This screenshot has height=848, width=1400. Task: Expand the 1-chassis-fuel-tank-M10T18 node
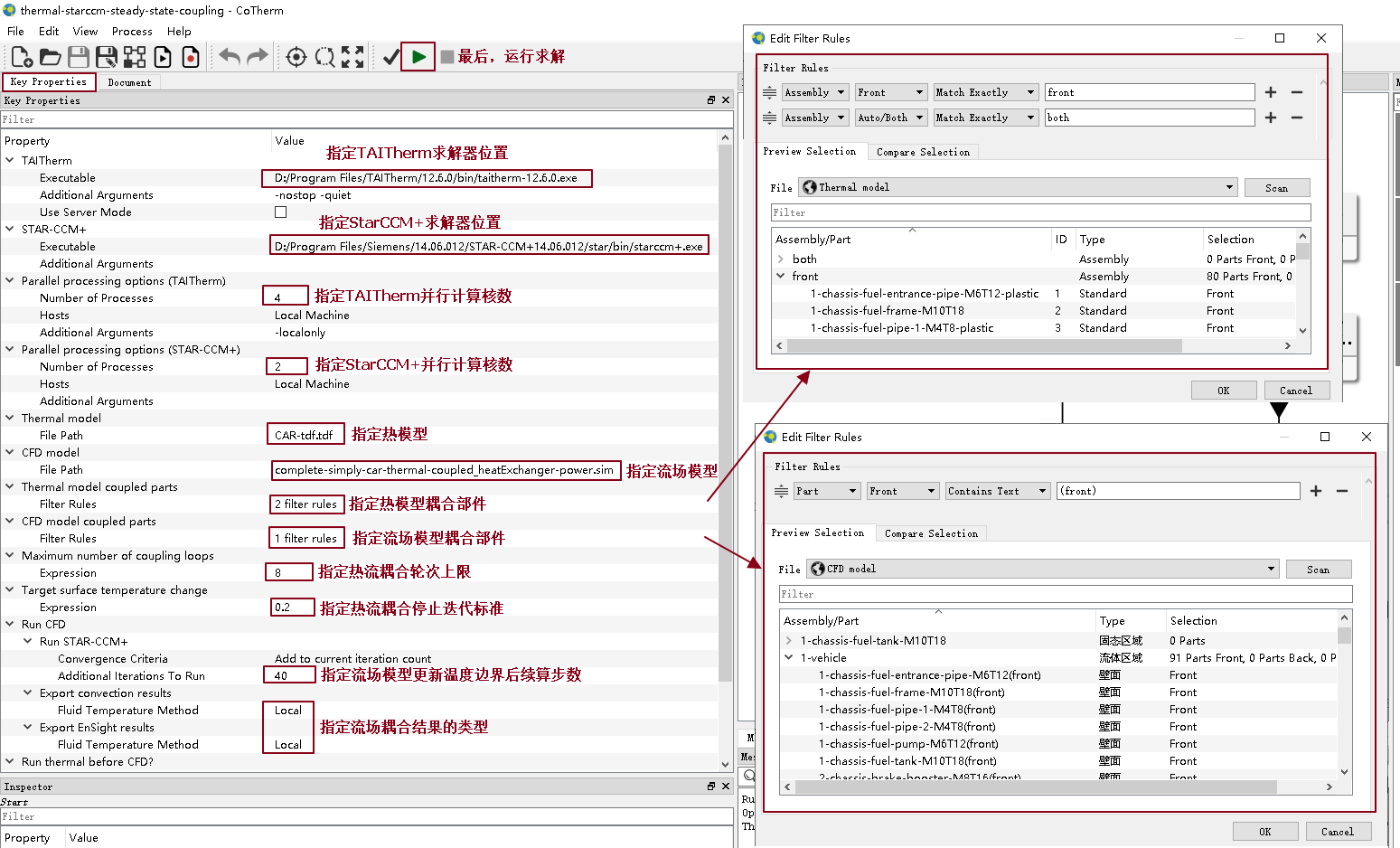[789, 641]
